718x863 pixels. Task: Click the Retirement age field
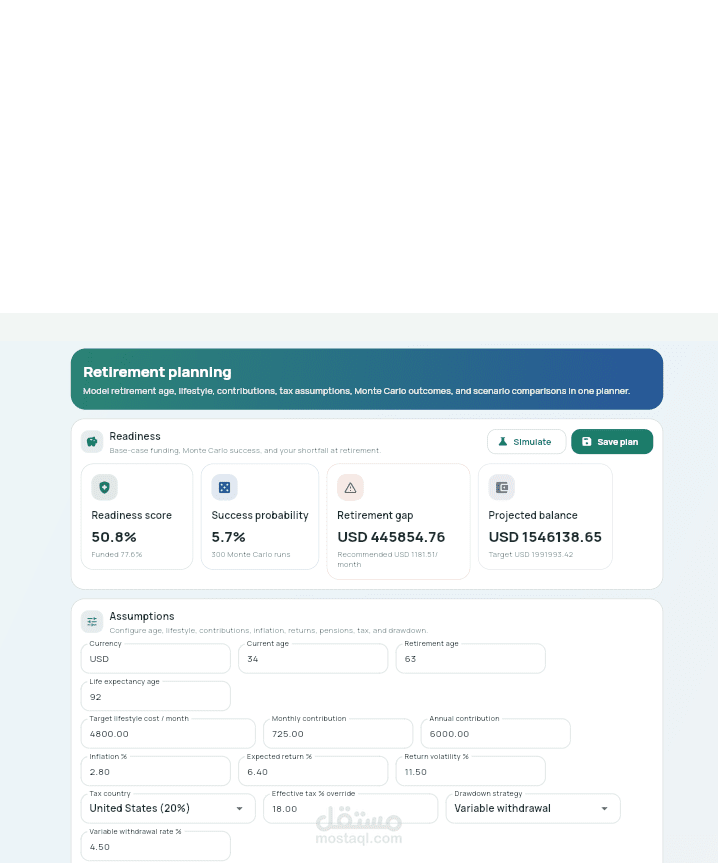point(470,659)
